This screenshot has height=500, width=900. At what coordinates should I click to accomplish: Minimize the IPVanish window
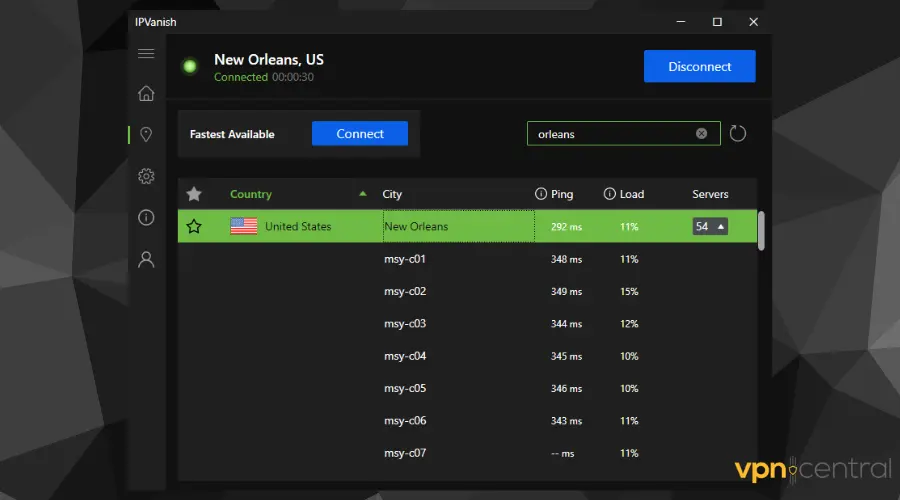[x=681, y=22]
